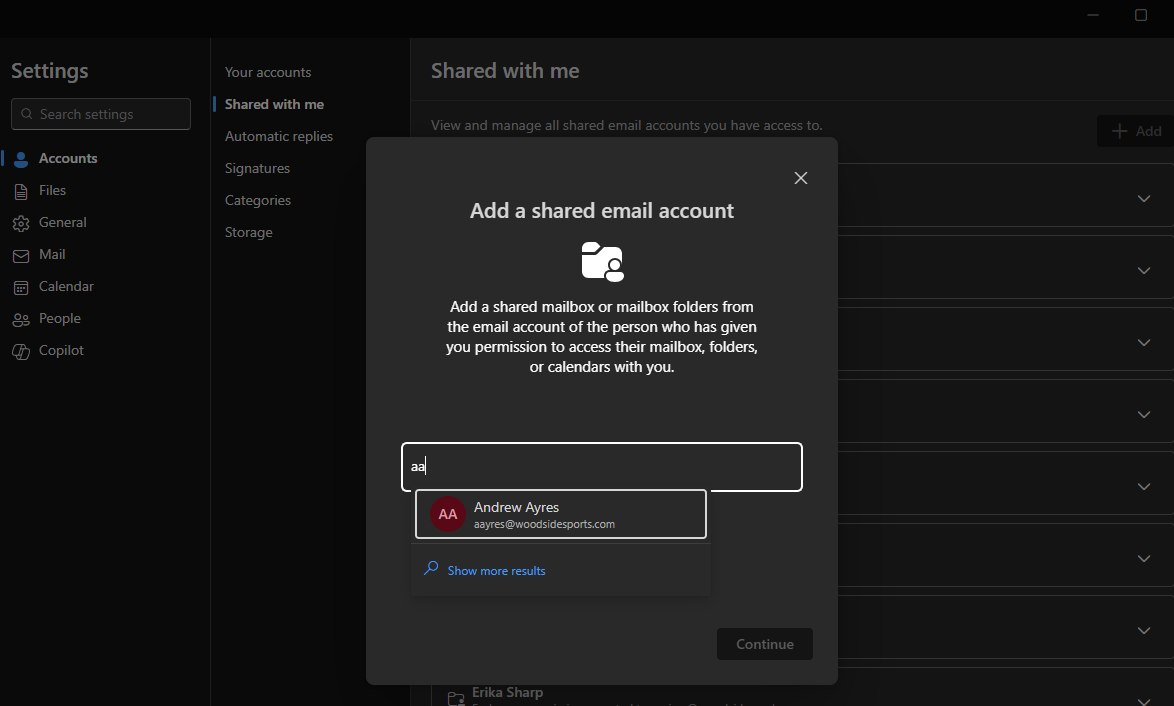Click the Calendar icon in settings sidebar

click(21, 287)
